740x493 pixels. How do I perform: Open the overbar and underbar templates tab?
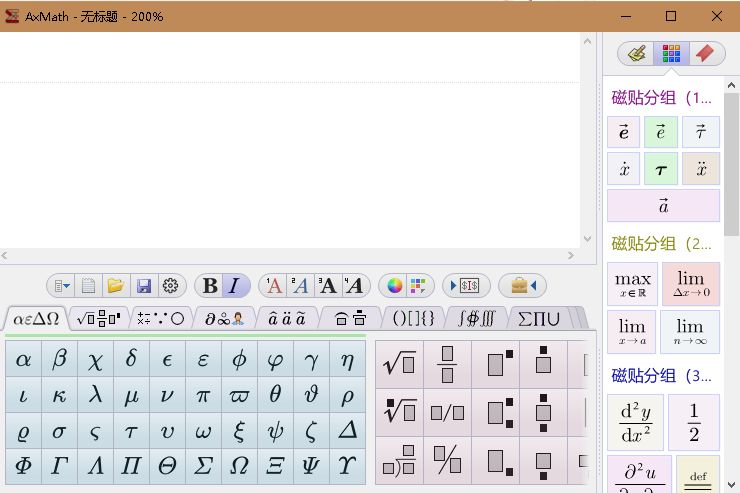tap(350, 319)
